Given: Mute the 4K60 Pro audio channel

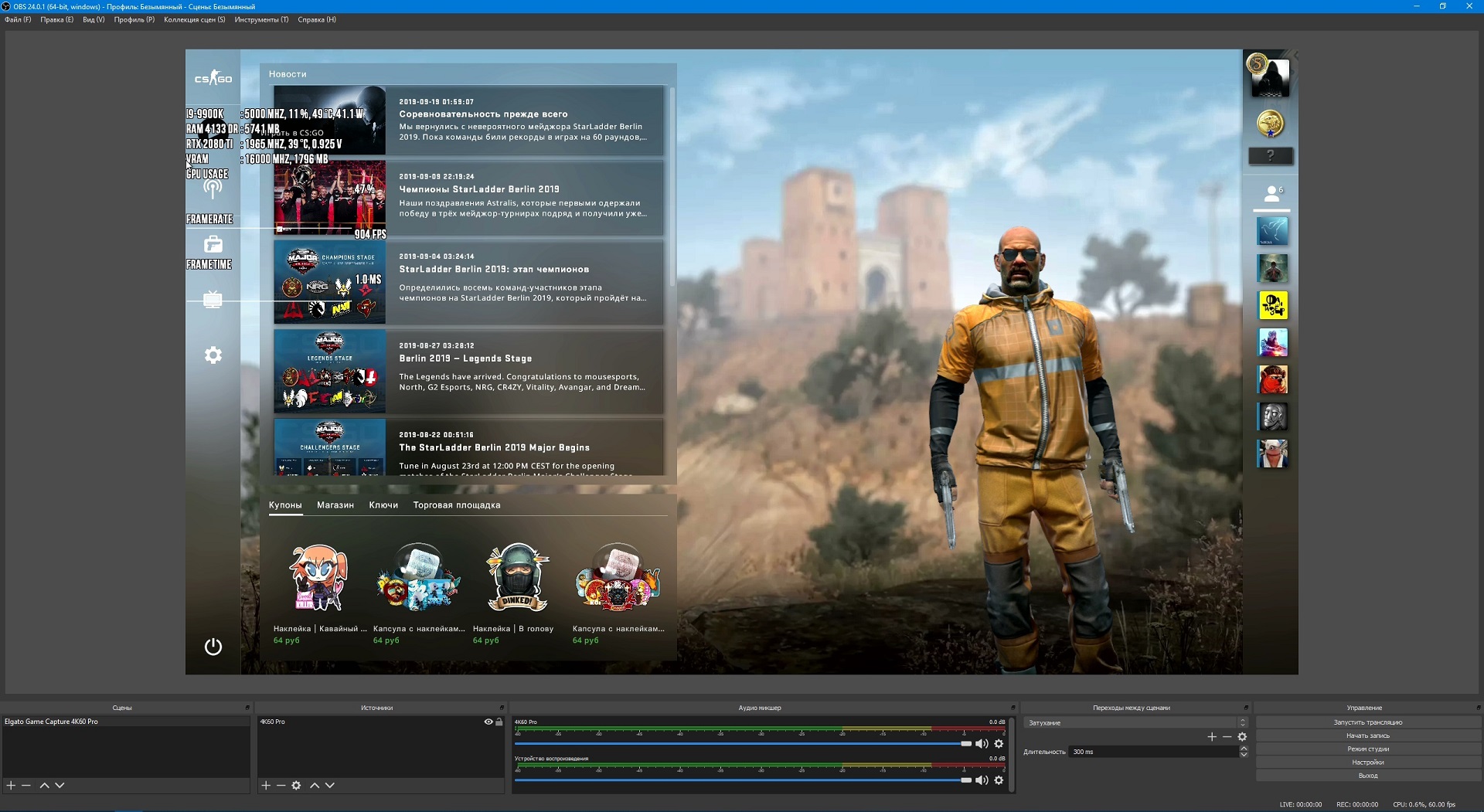Looking at the screenshot, I should (x=982, y=743).
